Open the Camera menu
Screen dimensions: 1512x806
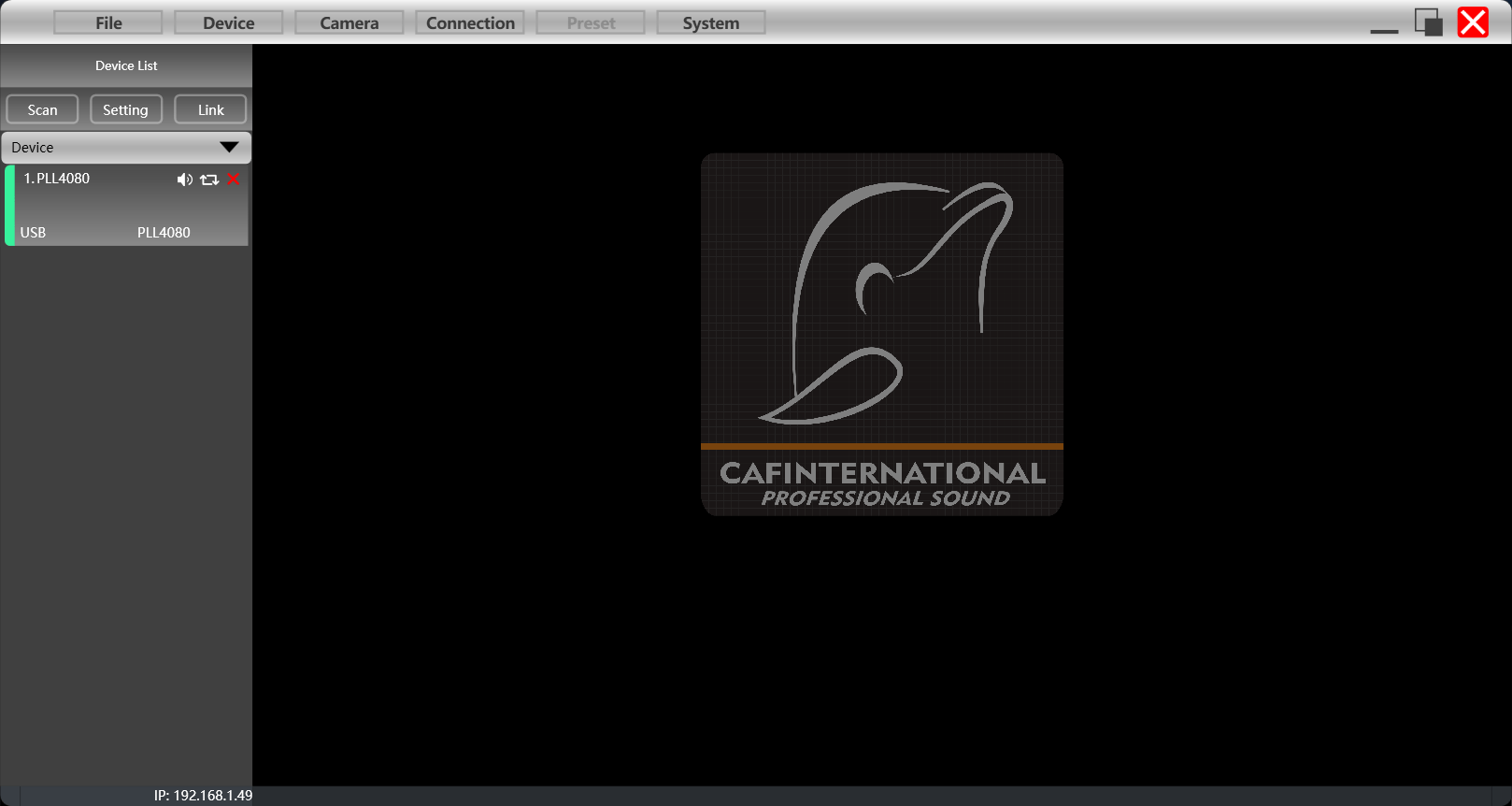(349, 23)
